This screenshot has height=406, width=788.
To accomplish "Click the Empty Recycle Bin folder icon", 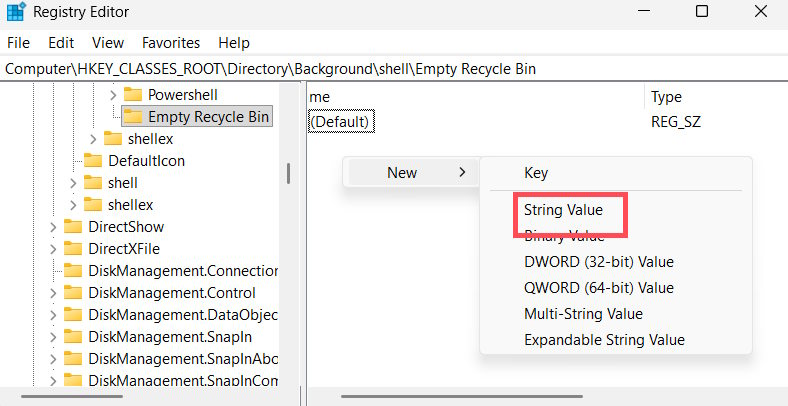I will 133,117.
